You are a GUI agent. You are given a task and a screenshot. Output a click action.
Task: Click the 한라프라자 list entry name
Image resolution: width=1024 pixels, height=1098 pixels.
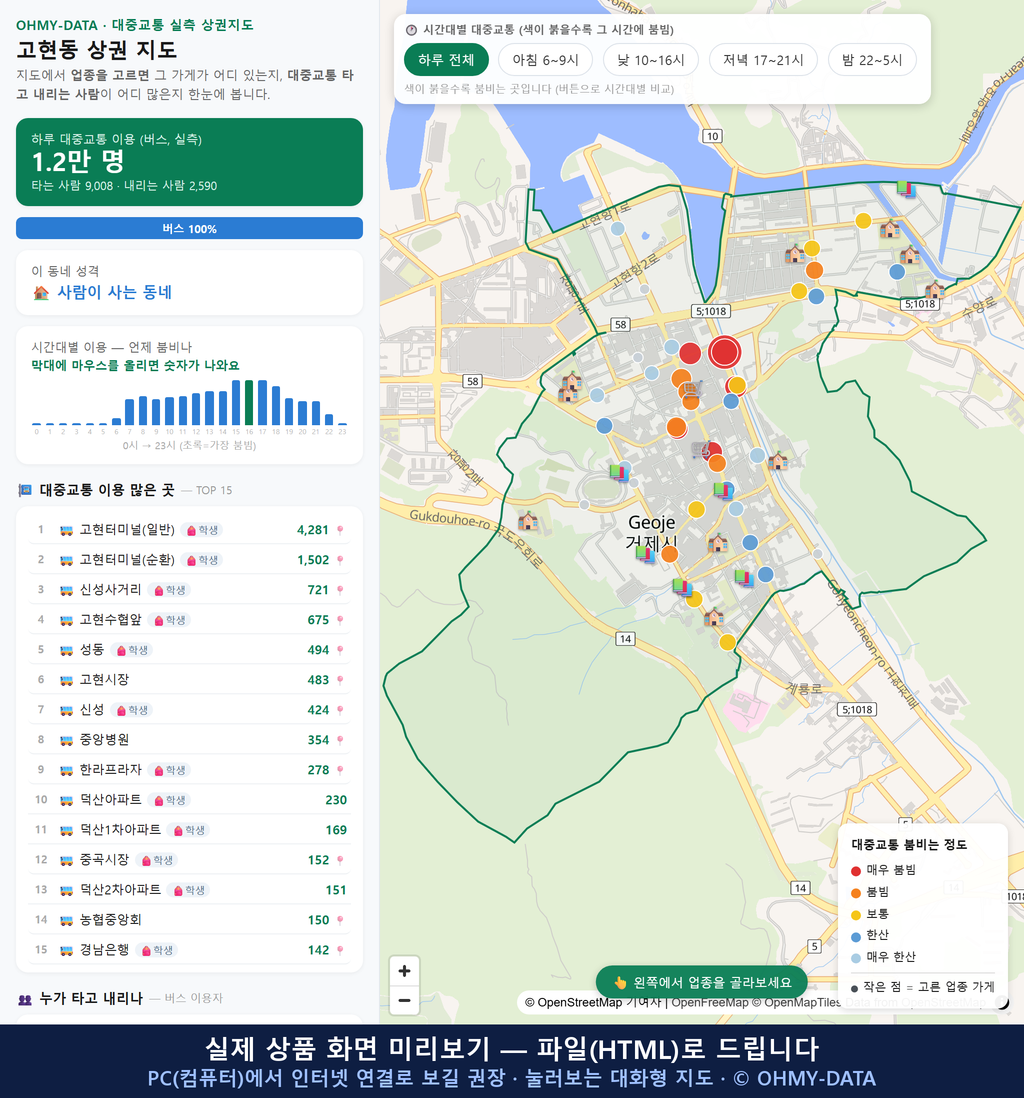[111, 770]
